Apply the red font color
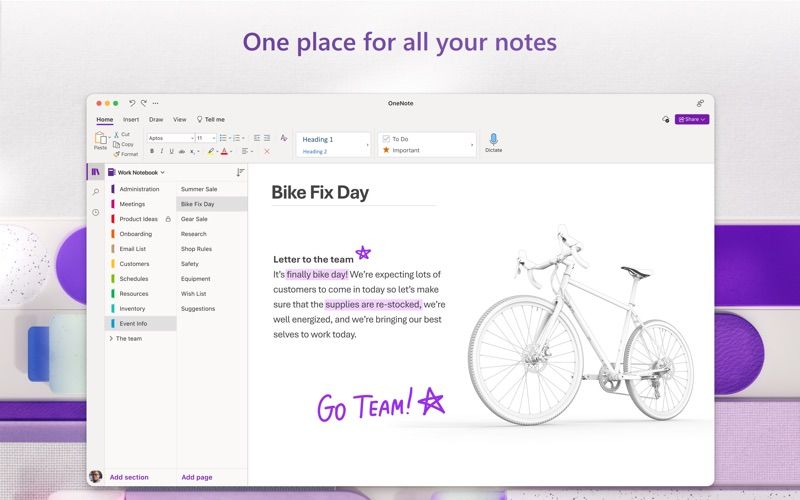This screenshot has height=500, width=800. 224,151
